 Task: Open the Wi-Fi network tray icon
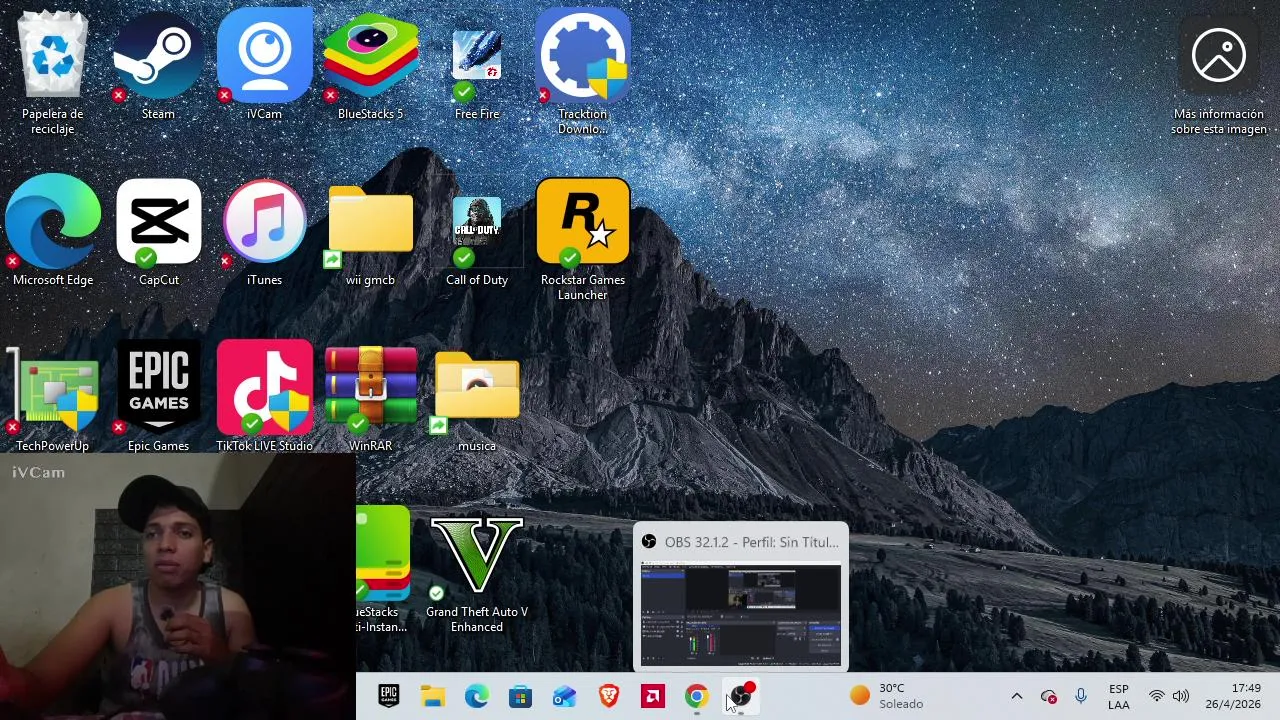[x=1157, y=696]
